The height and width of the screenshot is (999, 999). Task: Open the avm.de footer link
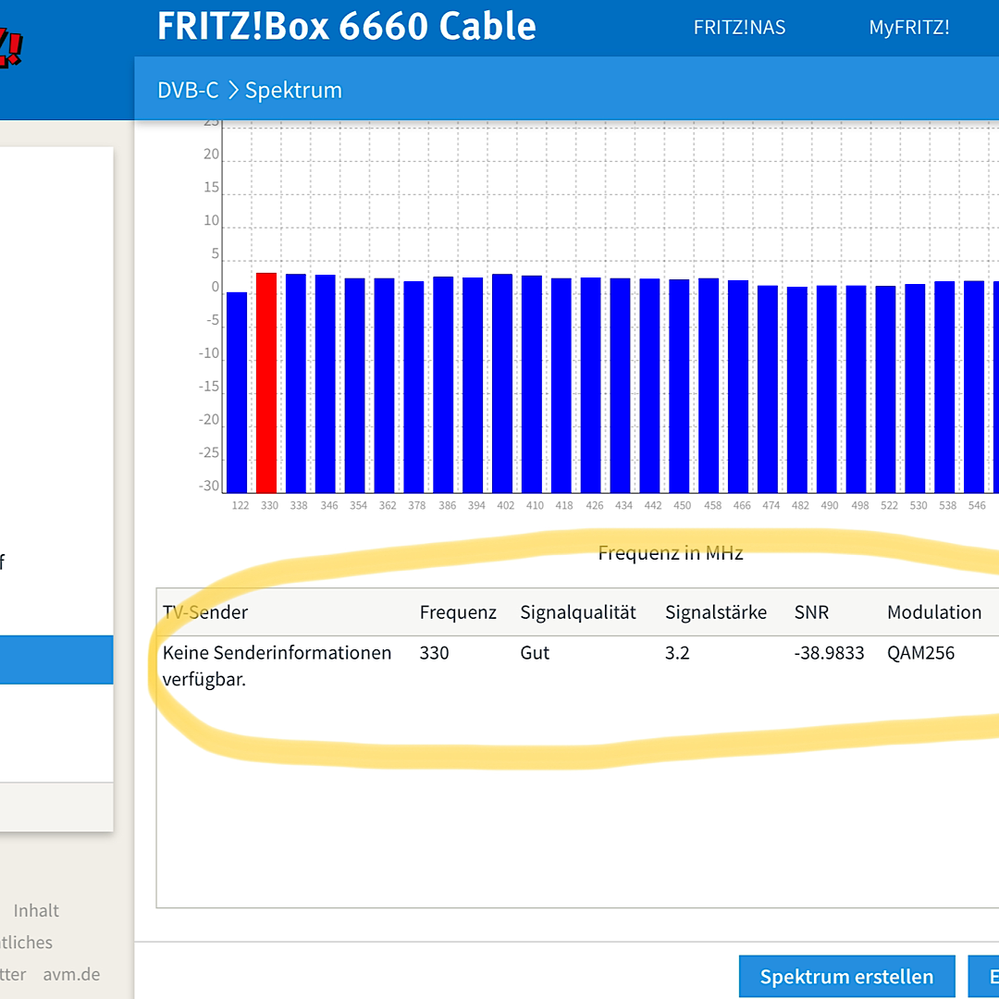(x=71, y=974)
